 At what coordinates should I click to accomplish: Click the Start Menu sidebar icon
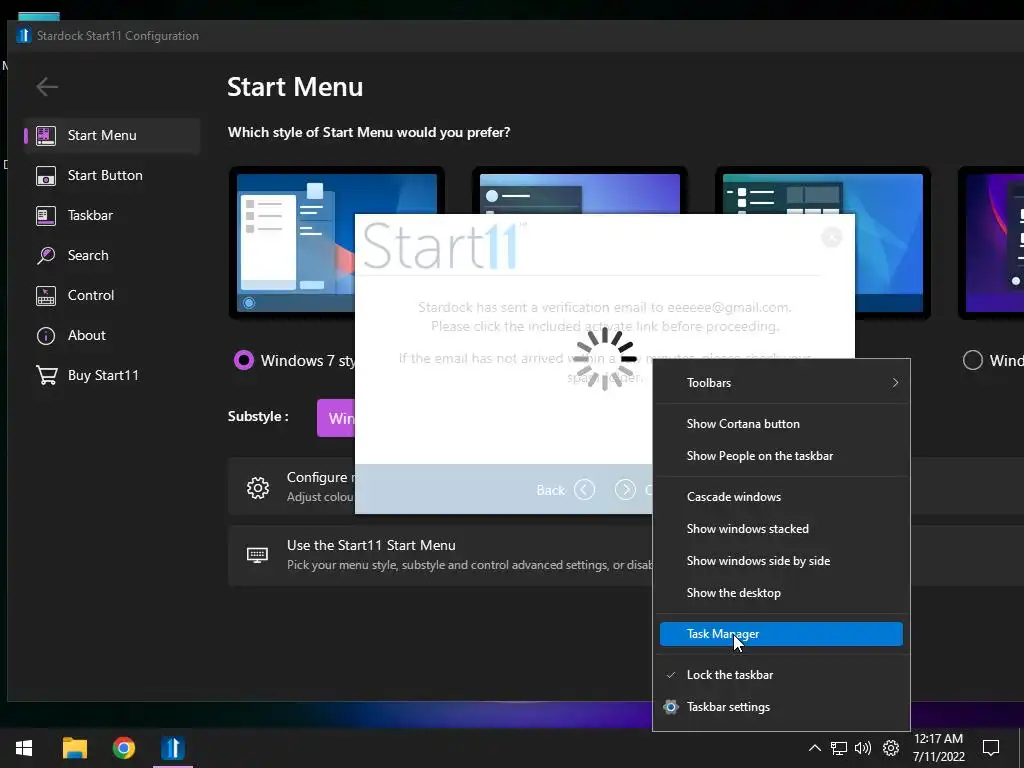46,135
